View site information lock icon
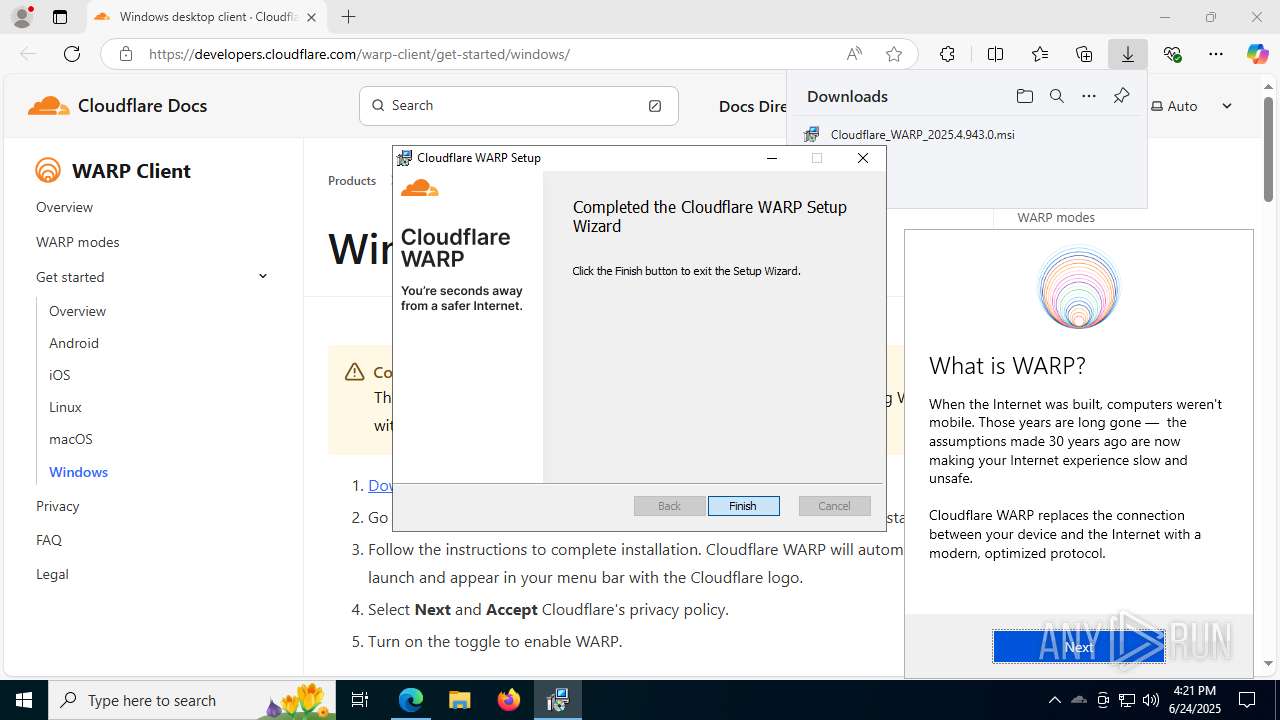The height and width of the screenshot is (720, 1280). tap(126, 54)
